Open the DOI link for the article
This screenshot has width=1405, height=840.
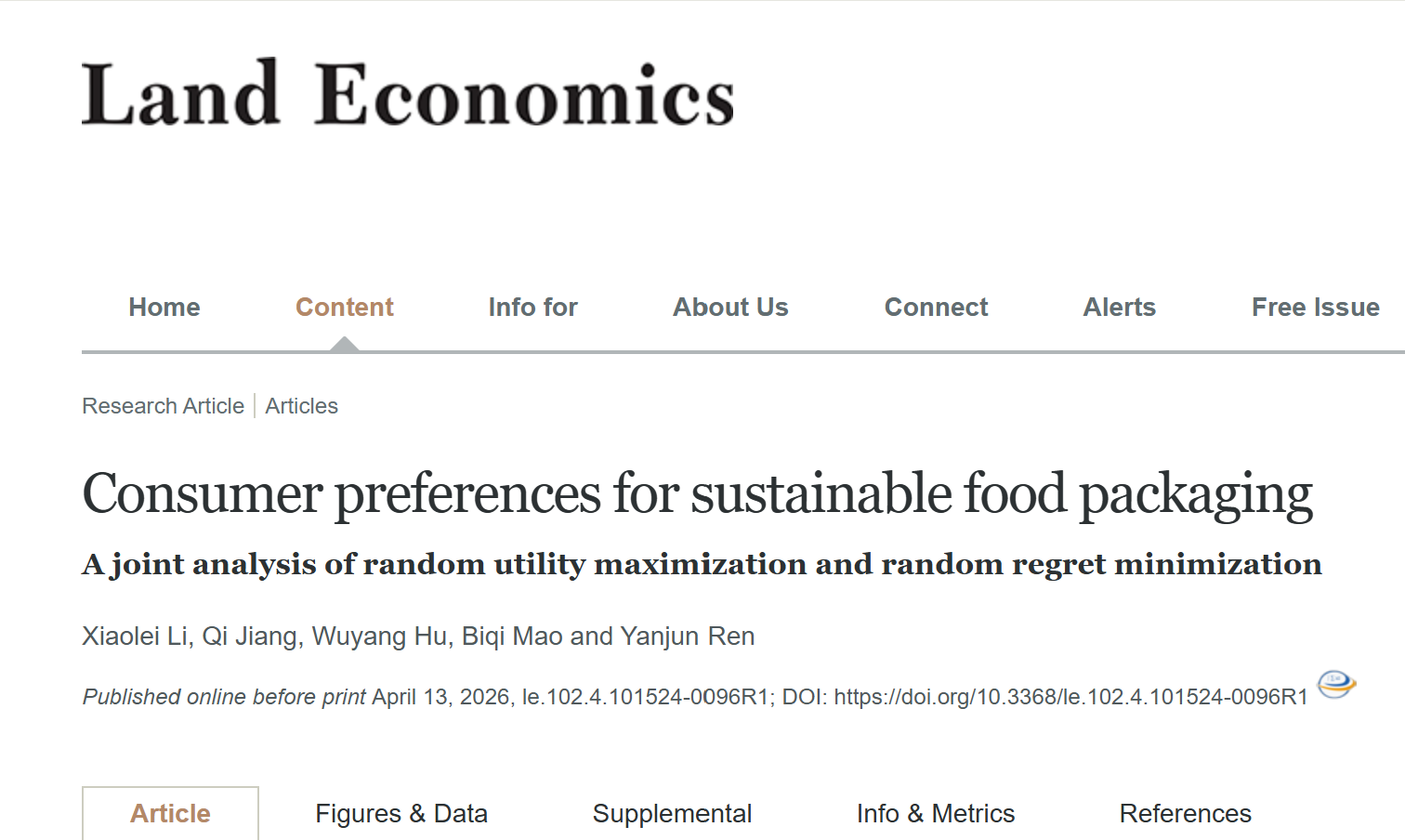(x=1070, y=697)
